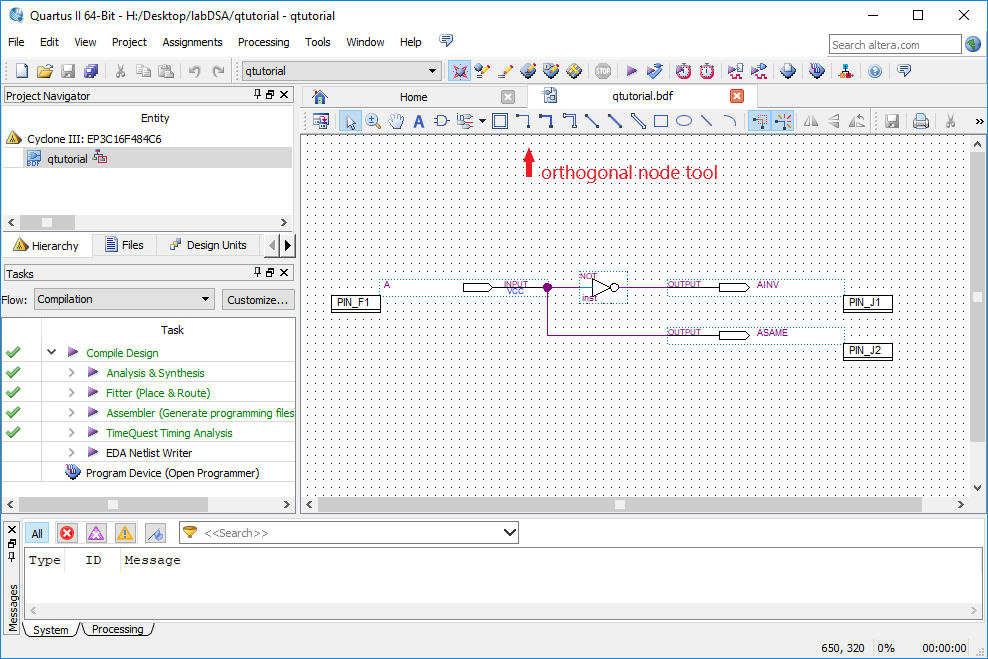Expand the TimeQuest Timing Analysis task
Image resolution: width=988 pixels, height=659 pixels.
(71, 433)
